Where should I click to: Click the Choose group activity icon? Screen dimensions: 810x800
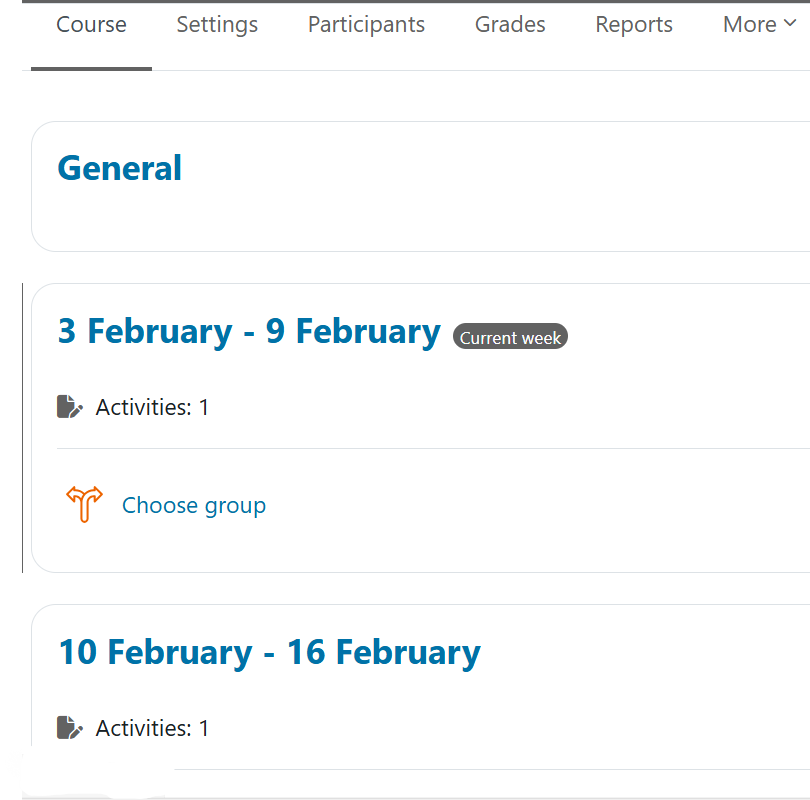84,505
